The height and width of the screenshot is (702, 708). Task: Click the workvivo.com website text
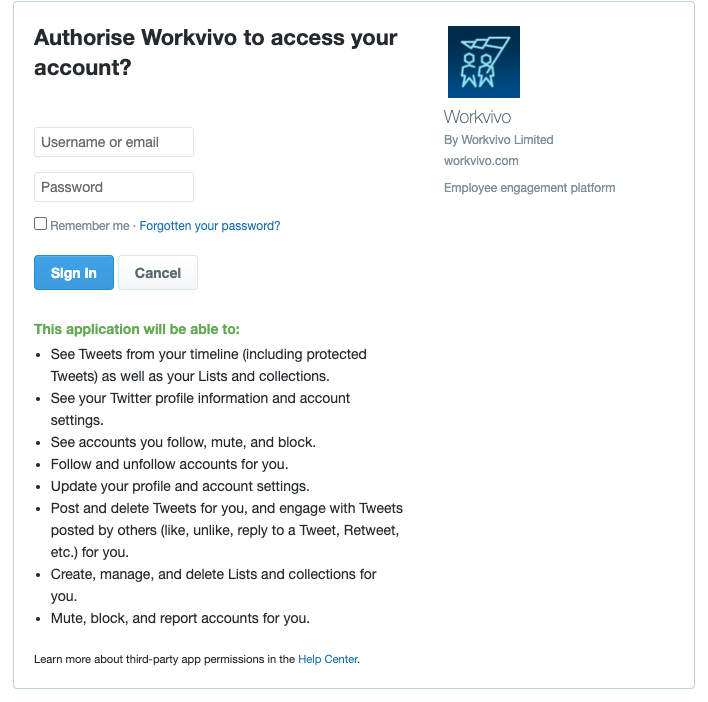pos(481,161)
